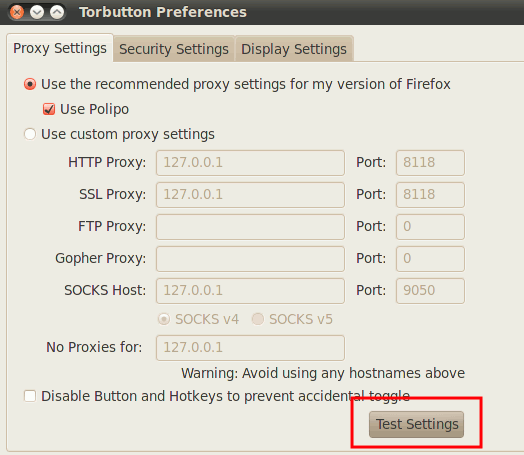Focus the HTTP Proxy address field
This screenshot has height=455, width=524.
(x=250, y=163)
